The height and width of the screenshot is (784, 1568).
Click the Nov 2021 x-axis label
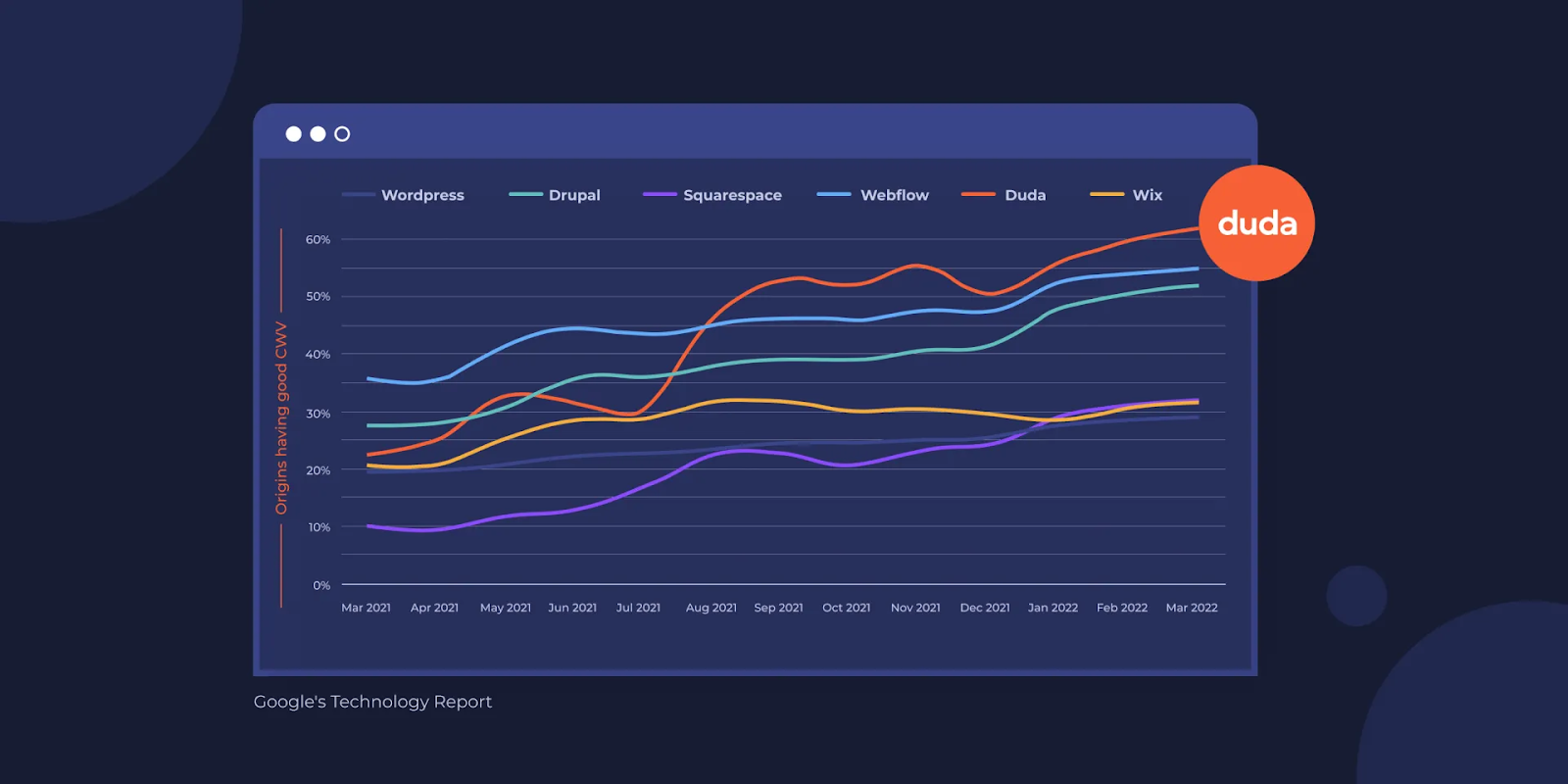click(x=915, y=608)
